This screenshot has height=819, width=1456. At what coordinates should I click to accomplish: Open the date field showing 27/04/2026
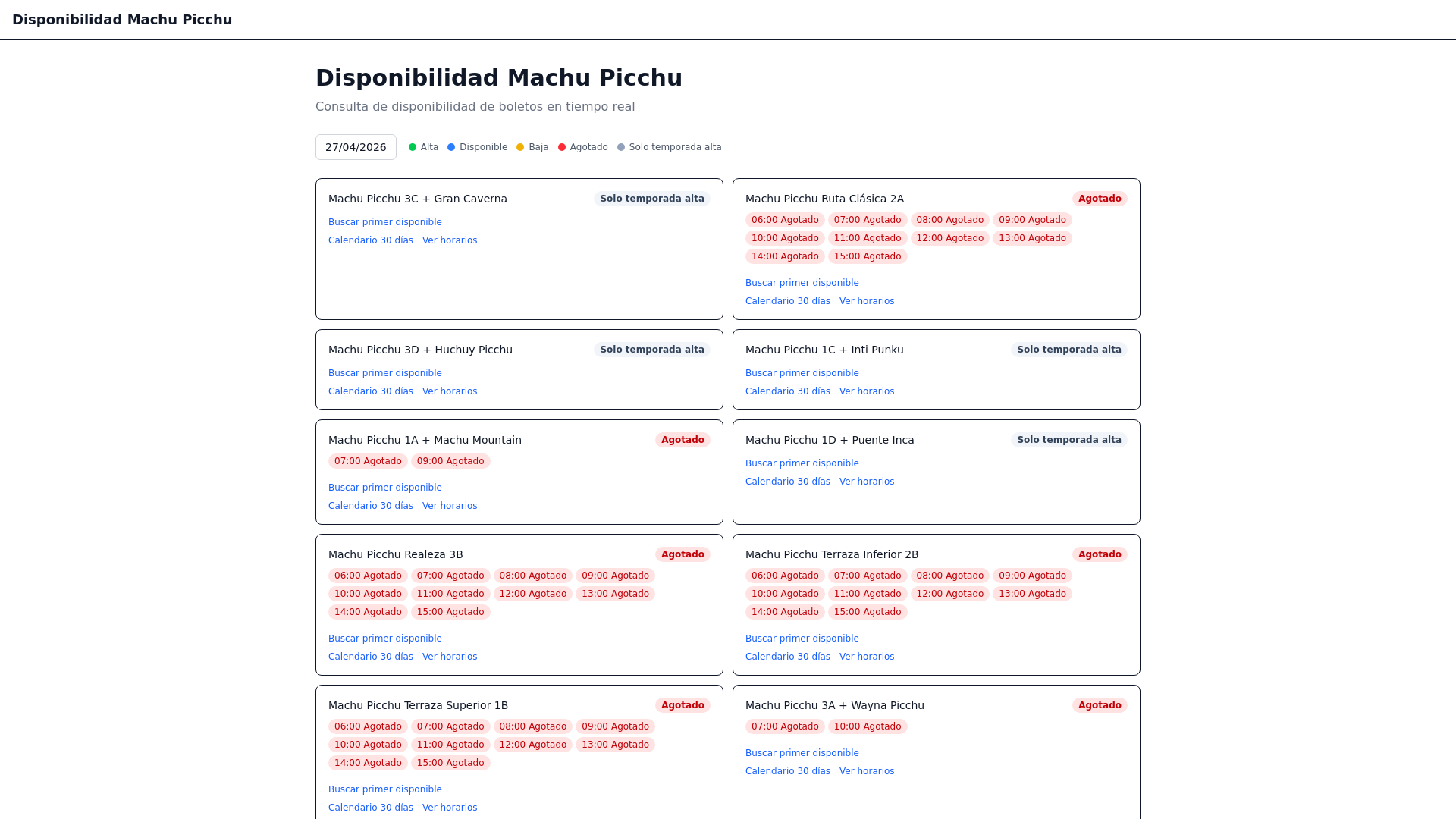[356, 147]
